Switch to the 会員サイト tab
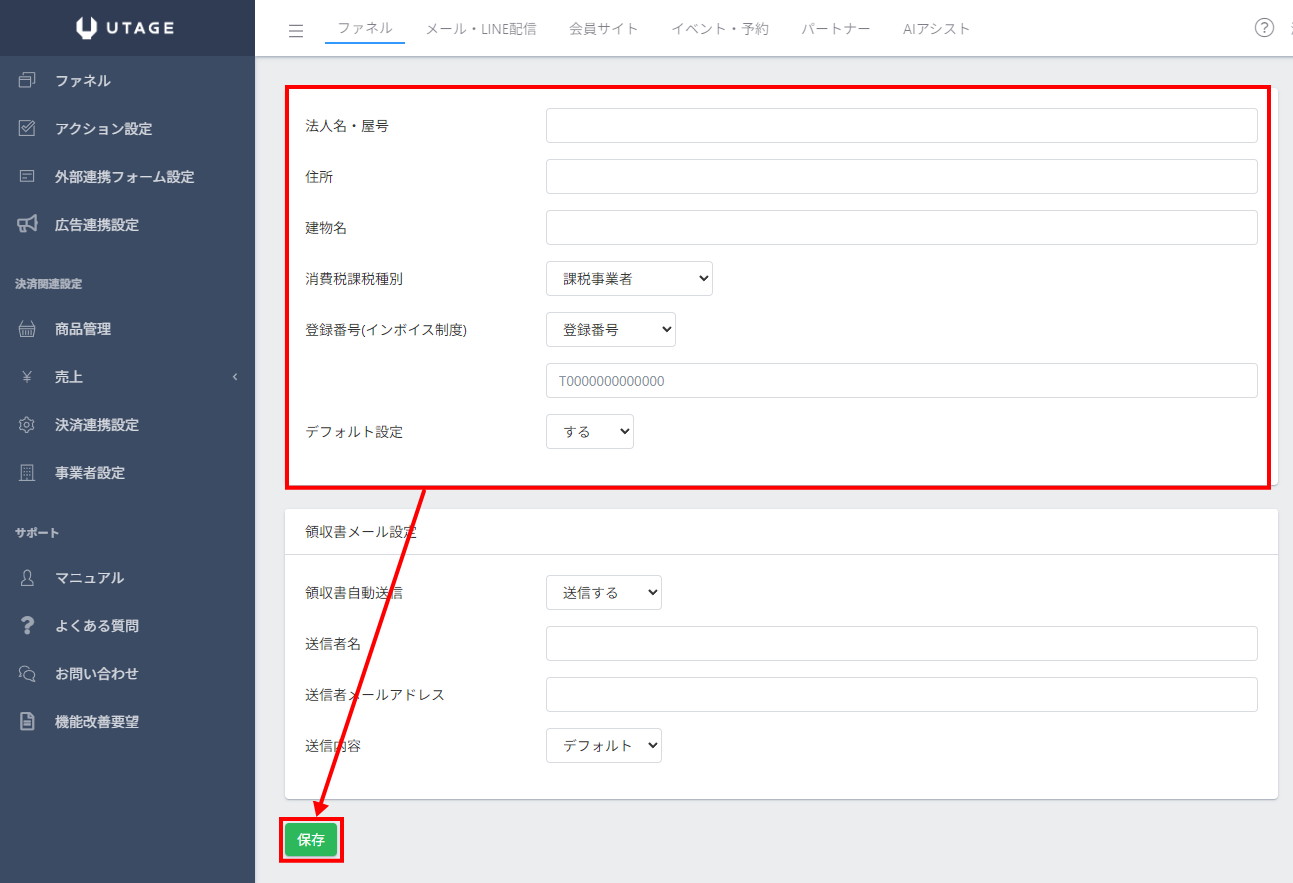 tap(603, 29)
